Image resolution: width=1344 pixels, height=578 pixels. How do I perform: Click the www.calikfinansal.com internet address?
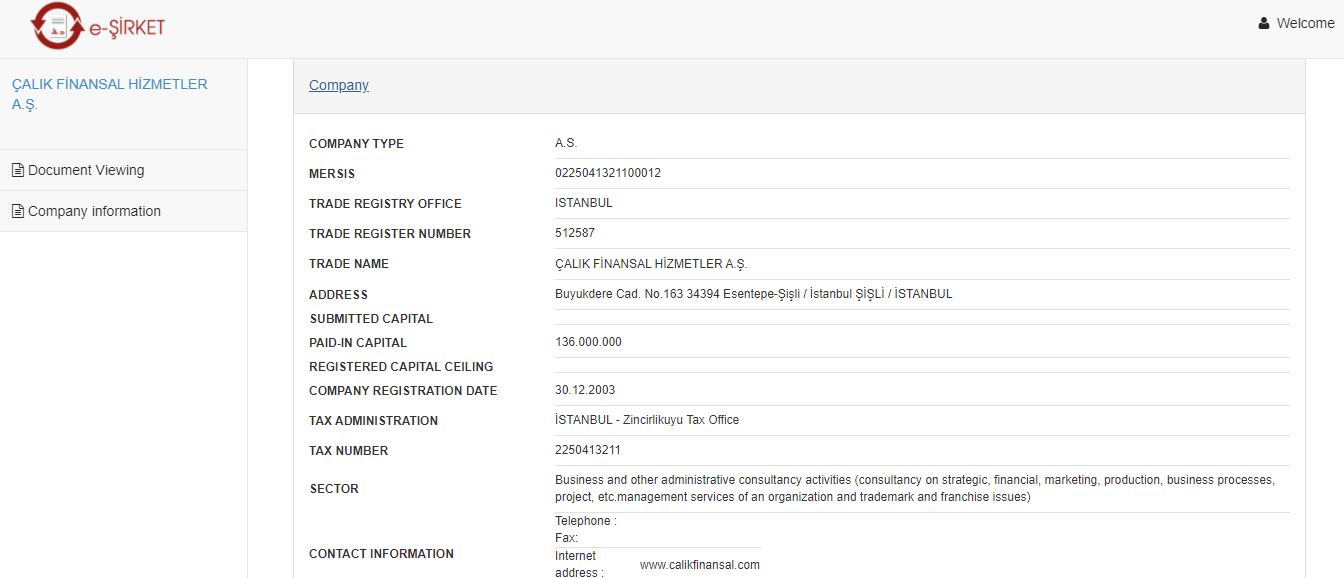[699, 565]
